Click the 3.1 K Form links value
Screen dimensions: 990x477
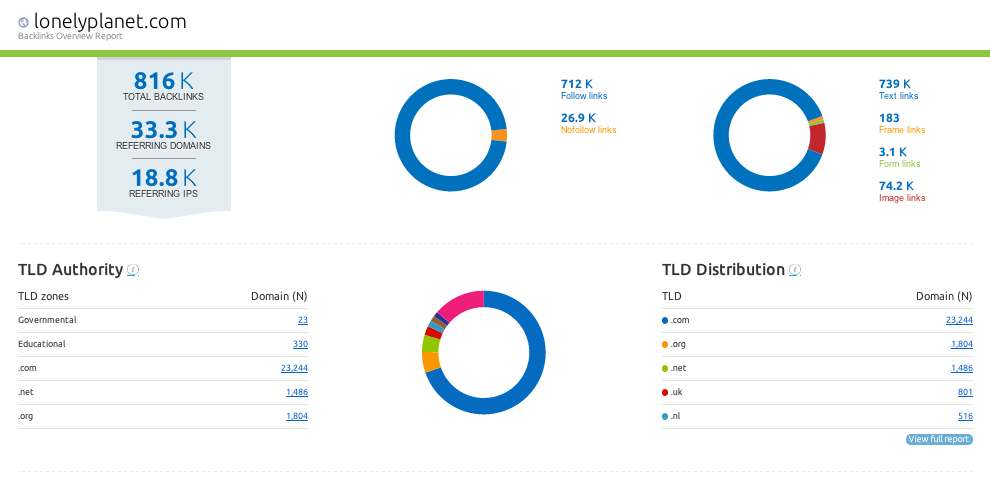point(893,152)
